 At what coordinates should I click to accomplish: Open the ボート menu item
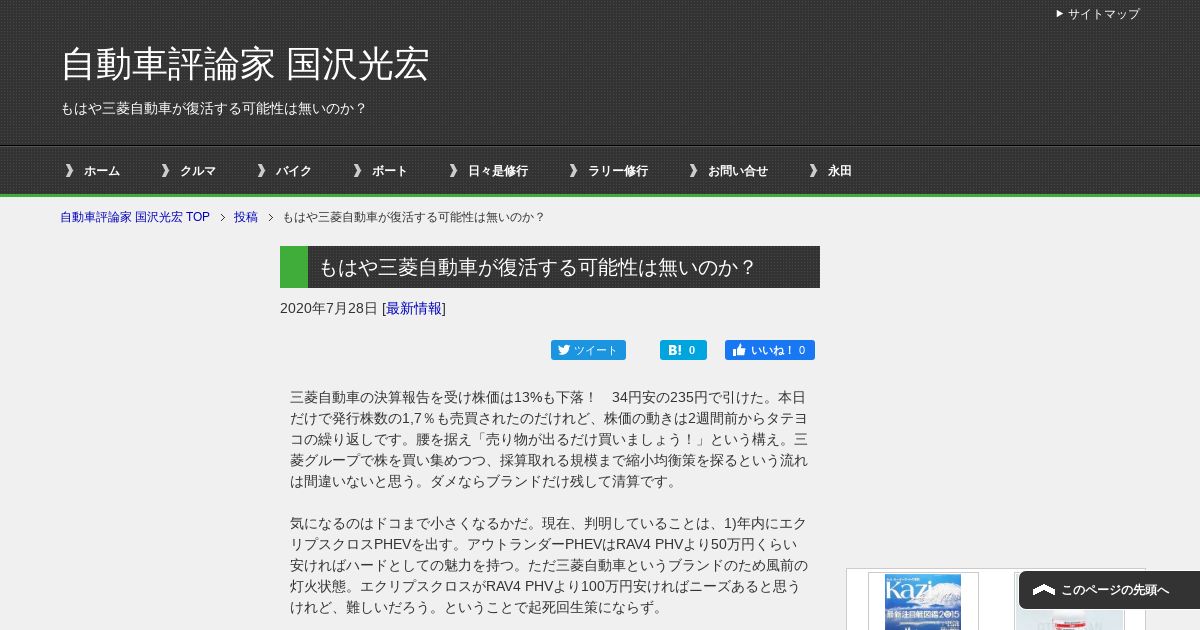390,171
